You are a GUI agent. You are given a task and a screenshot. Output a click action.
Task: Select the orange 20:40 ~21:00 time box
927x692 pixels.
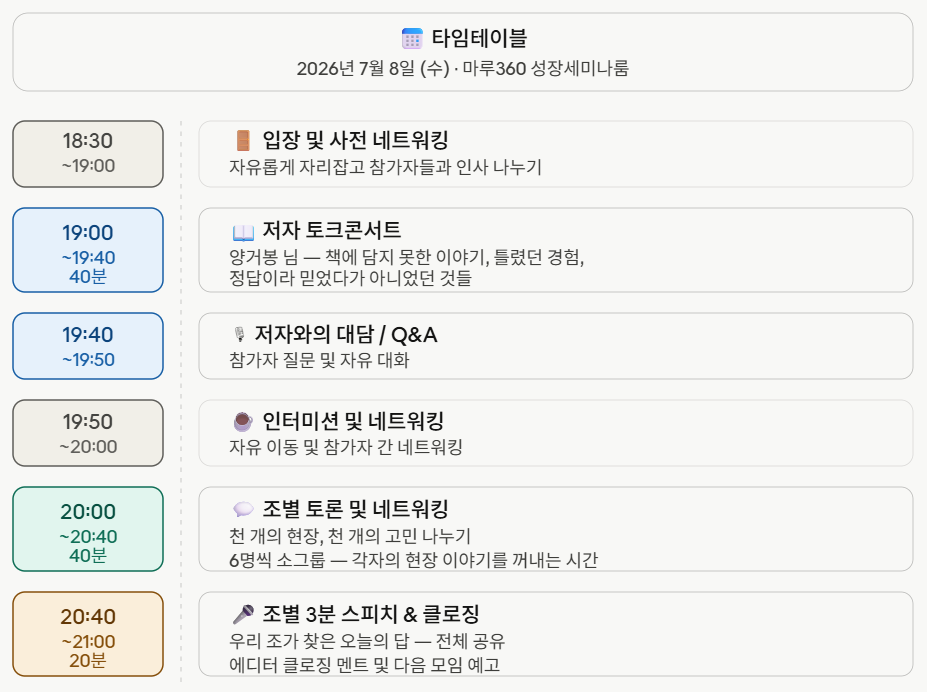[x=88, y=634]
